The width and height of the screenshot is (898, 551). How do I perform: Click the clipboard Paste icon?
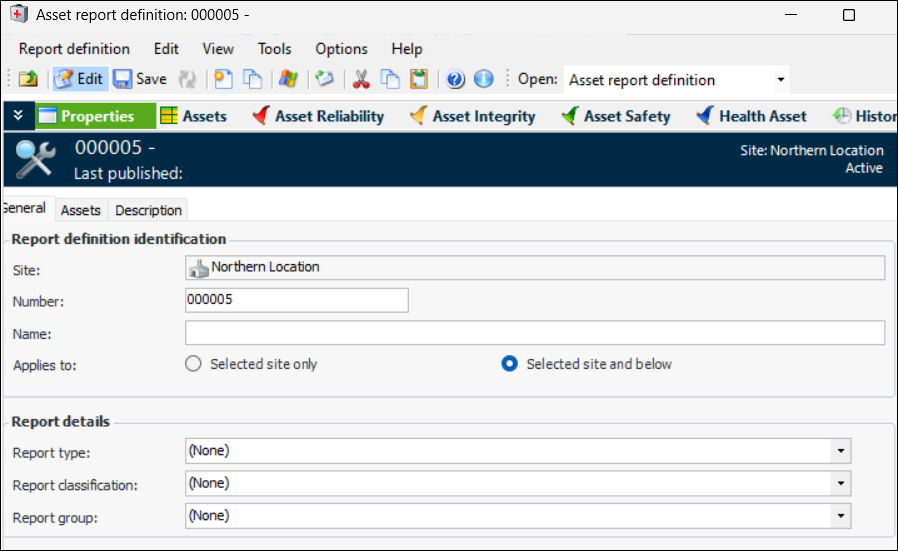[x=419, y=79]
